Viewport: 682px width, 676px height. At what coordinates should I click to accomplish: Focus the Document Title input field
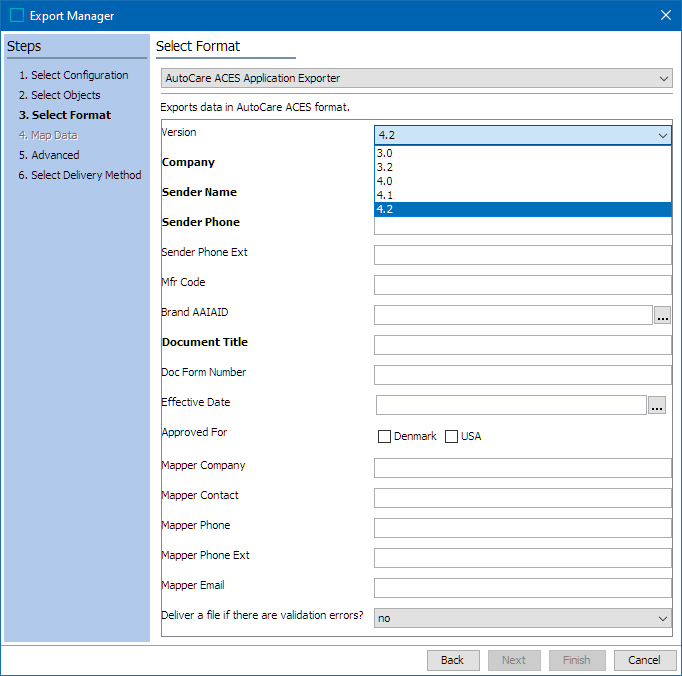point(523,345)
